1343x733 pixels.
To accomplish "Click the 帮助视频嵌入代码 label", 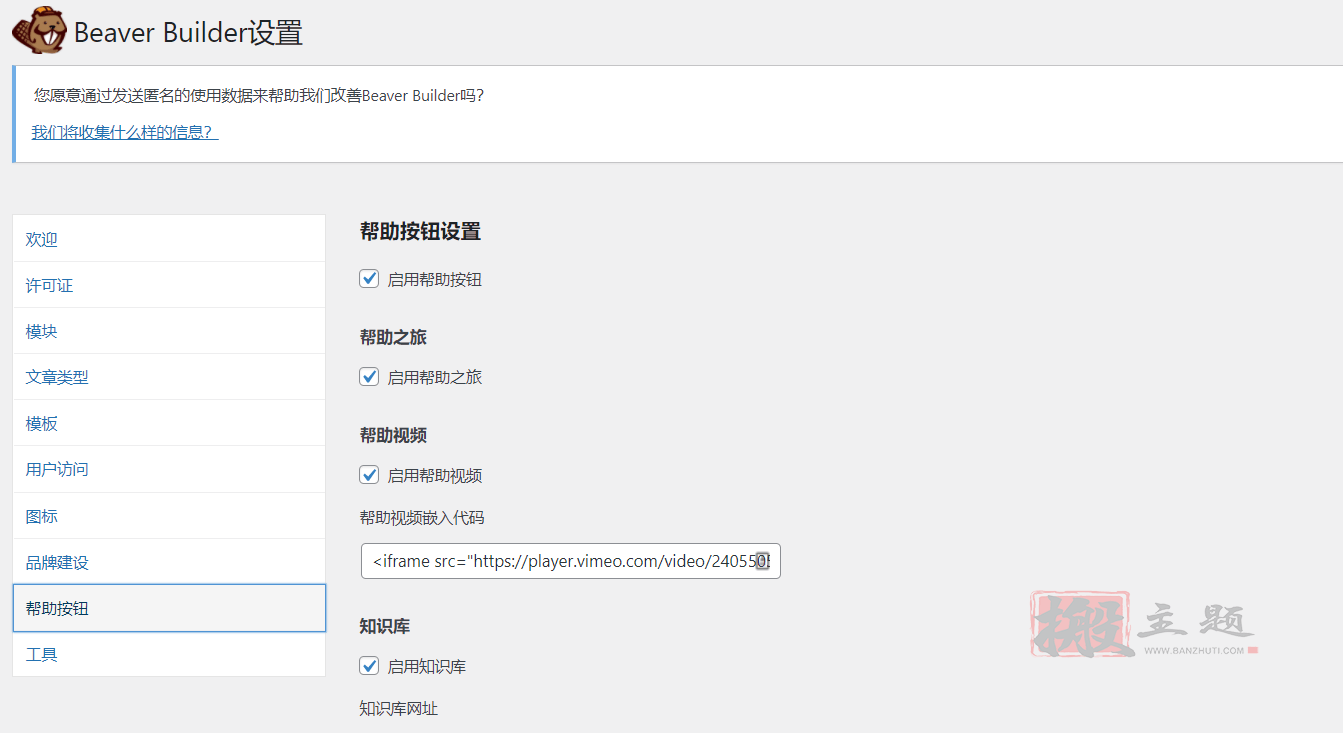I will tap(422, 517).
